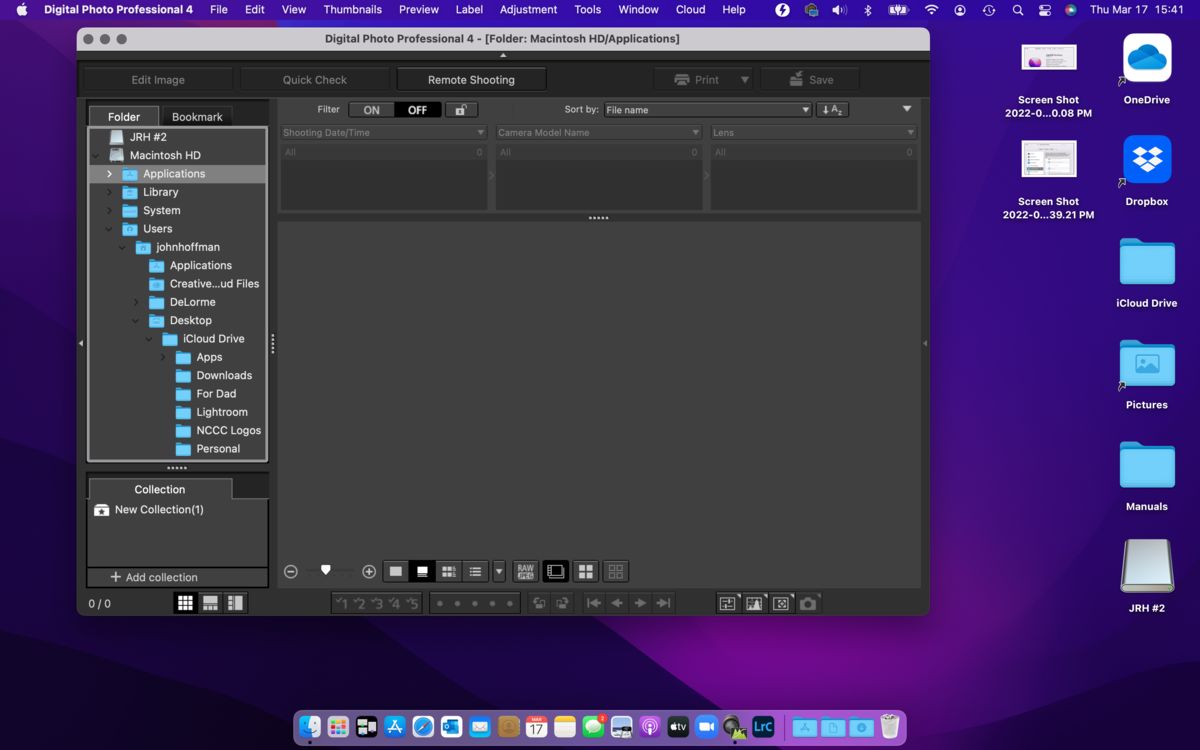Open the thumbnail display options dropdown arrow
Image resolution: width=1200 pixels, height=750 pixels.
click(x=499, y=572)
